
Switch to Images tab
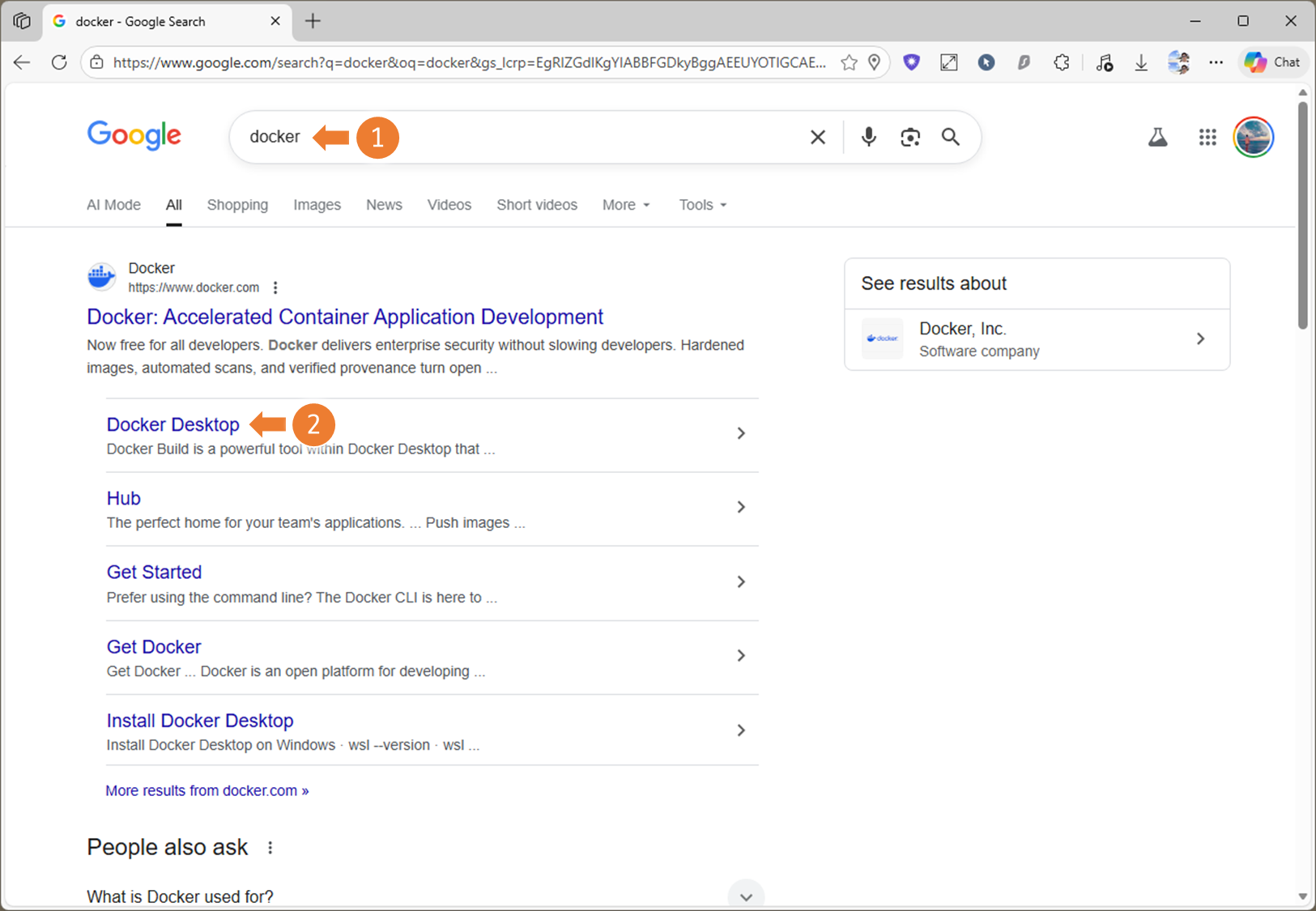[x=317, y=205]
